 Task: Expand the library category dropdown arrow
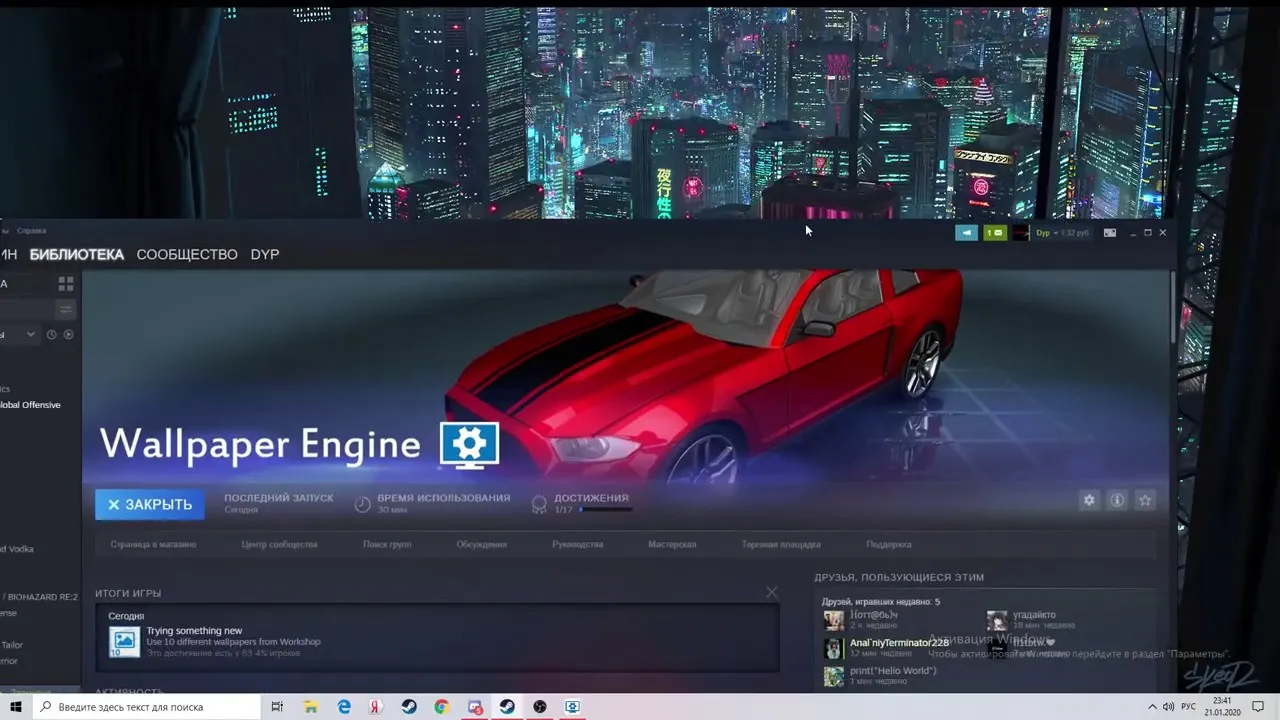[30, 334]
